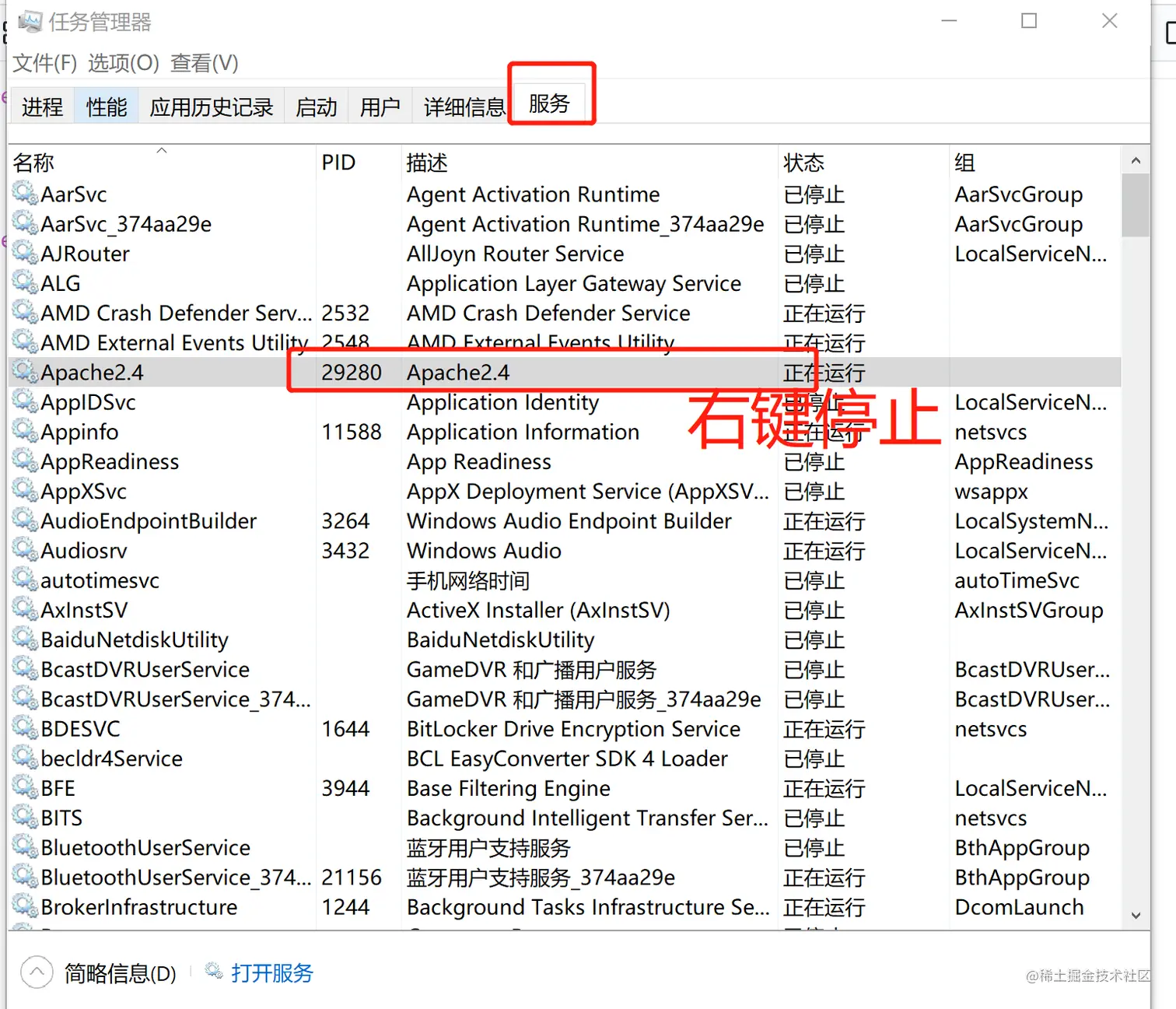Click the AxInstSV service gear icon
The width and height of the screenshot is (1176, 1009).
[25, 609]
